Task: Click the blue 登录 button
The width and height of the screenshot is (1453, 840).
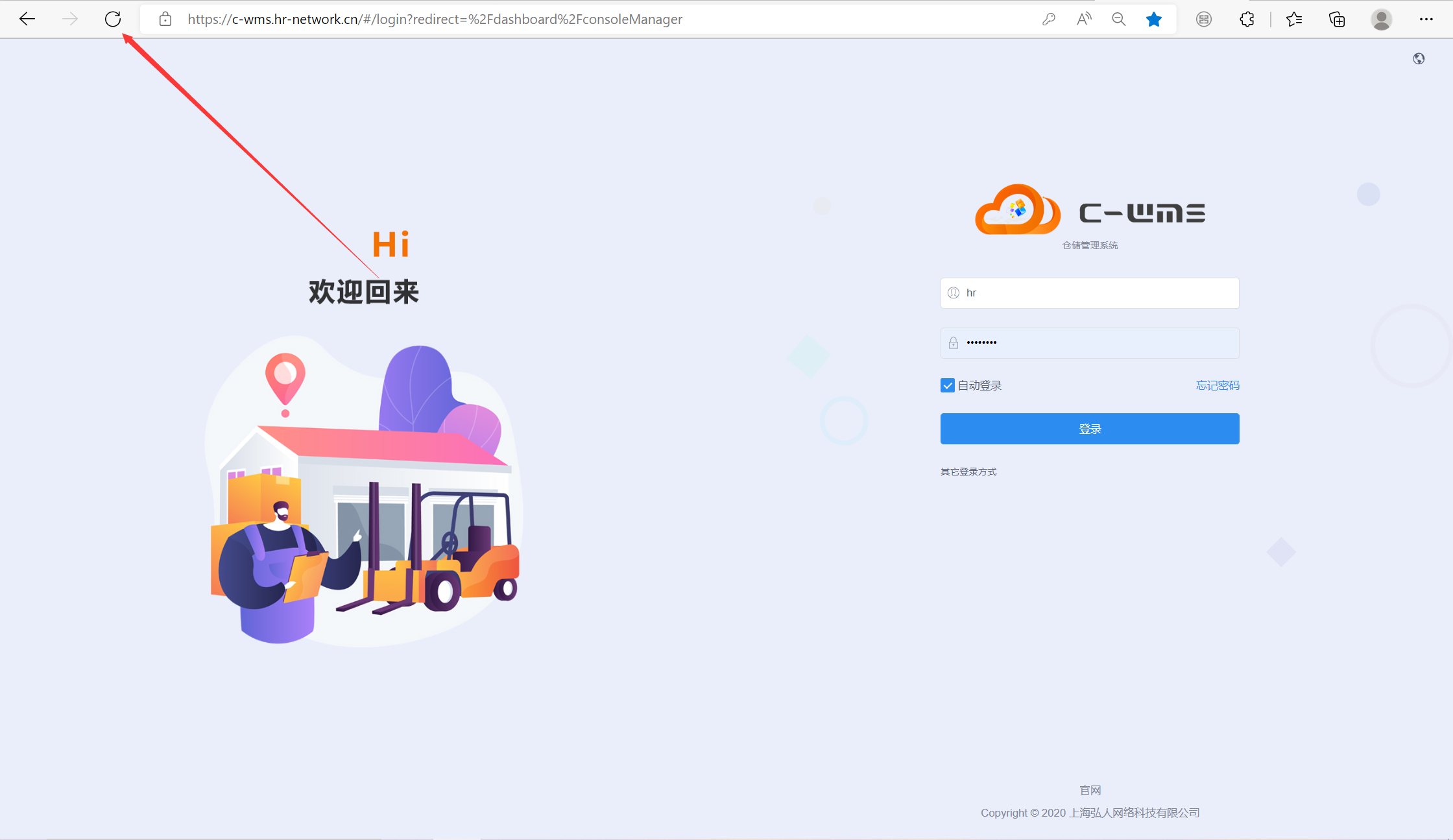Action: 1090,429
